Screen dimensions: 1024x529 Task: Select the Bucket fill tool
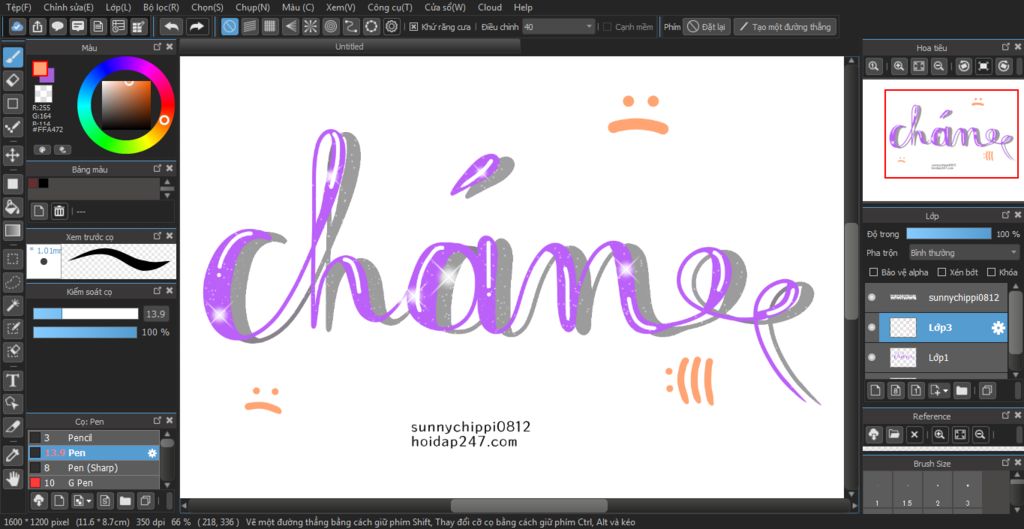coord(13,207)
